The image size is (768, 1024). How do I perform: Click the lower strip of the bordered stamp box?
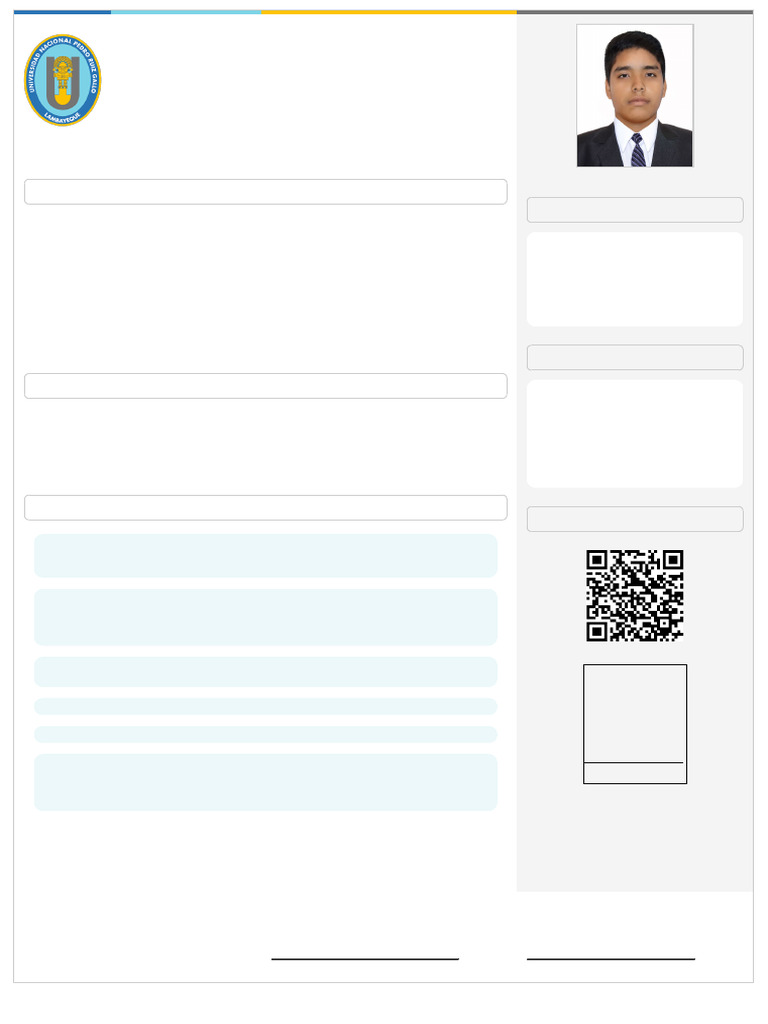click(635, 773)
